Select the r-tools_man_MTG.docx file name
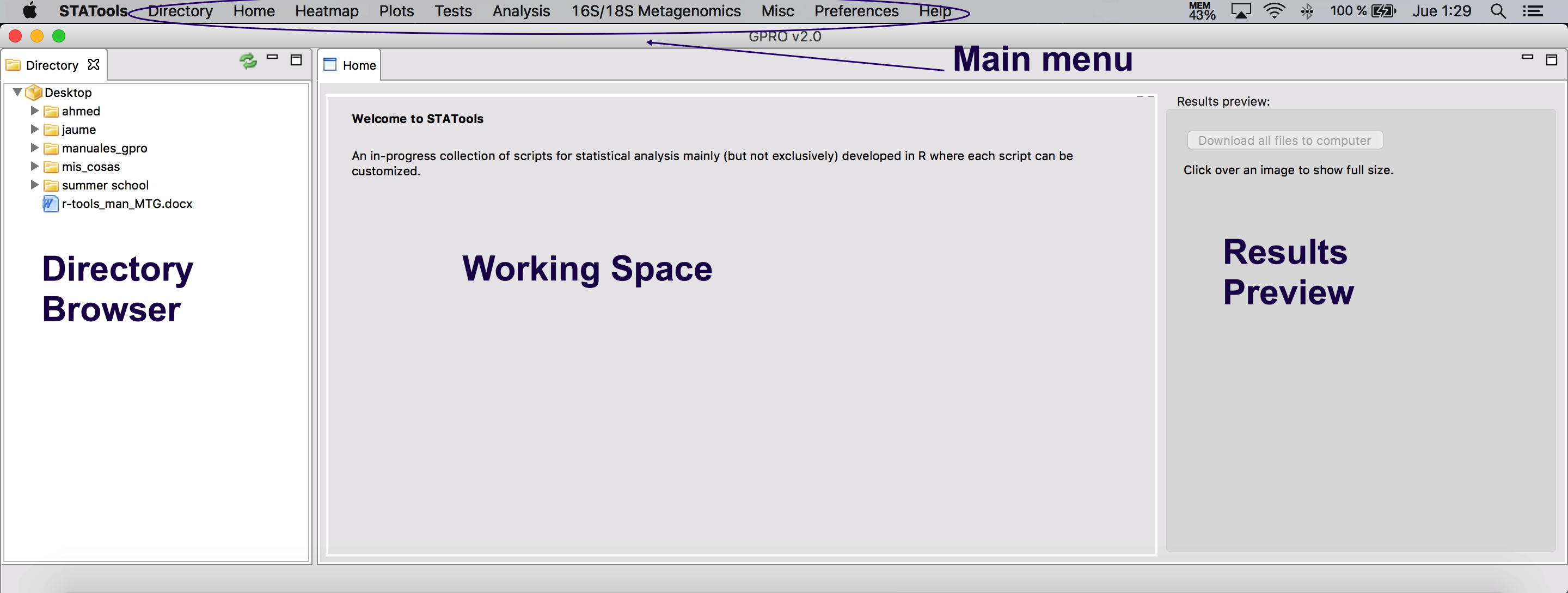The width and height of the screenshot is (1568, 593). coord(127,203)
